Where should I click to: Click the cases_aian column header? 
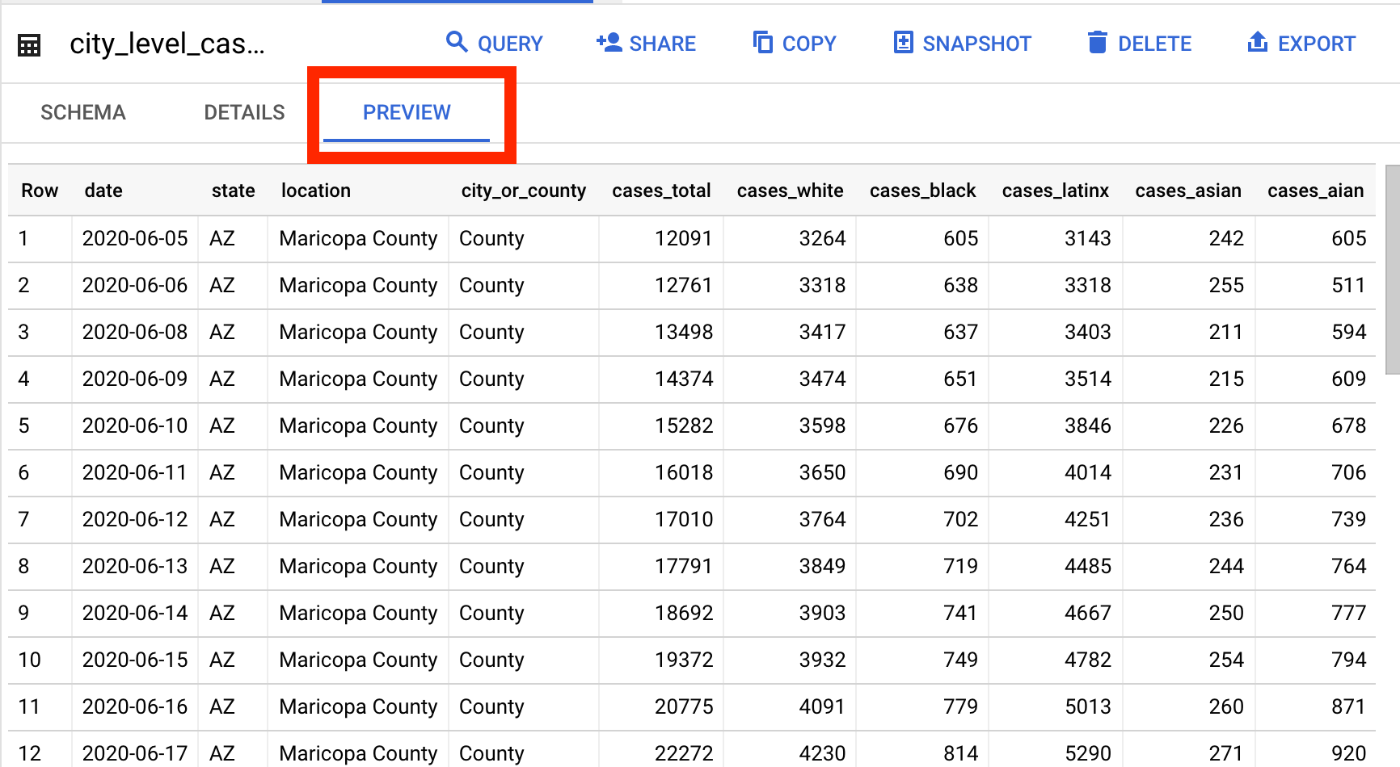click(x=1315, y=190)
